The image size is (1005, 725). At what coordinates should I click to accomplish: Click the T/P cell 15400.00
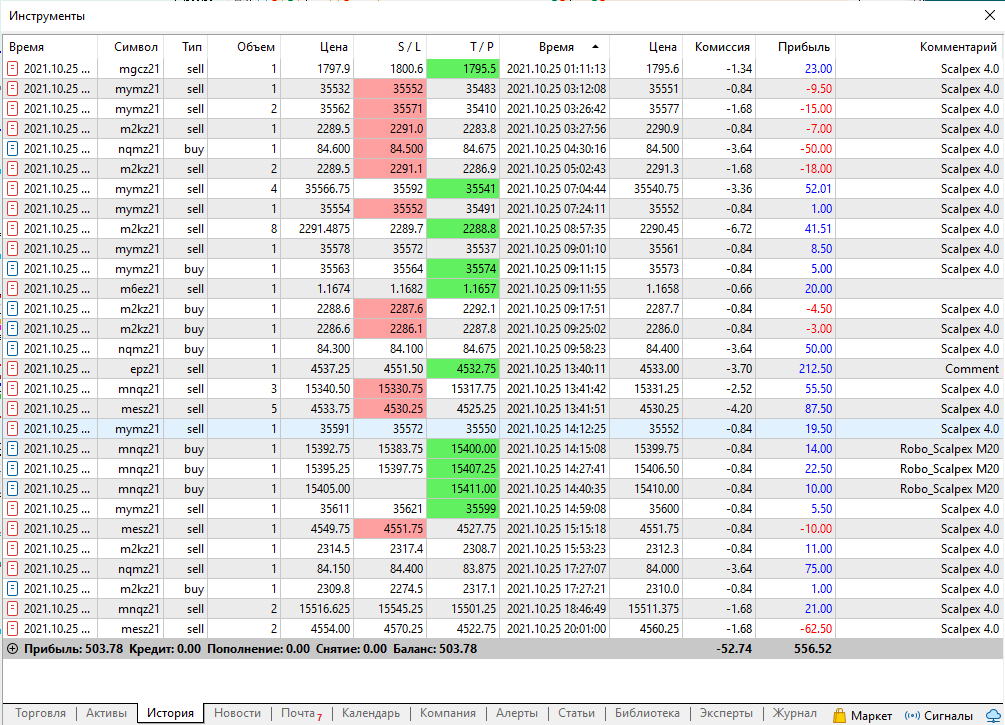(x=463, y=449)
